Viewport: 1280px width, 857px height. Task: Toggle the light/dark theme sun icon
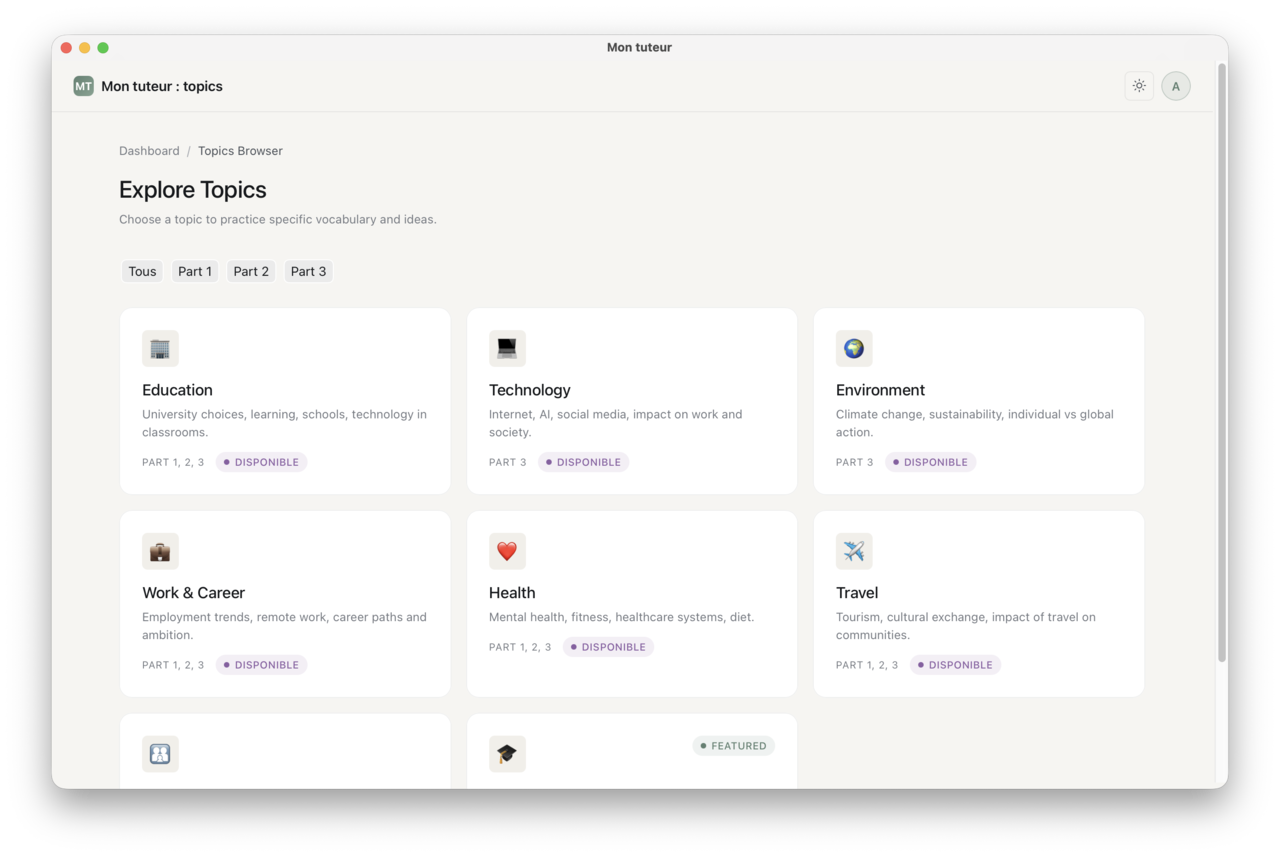[x=1139, y=86]
